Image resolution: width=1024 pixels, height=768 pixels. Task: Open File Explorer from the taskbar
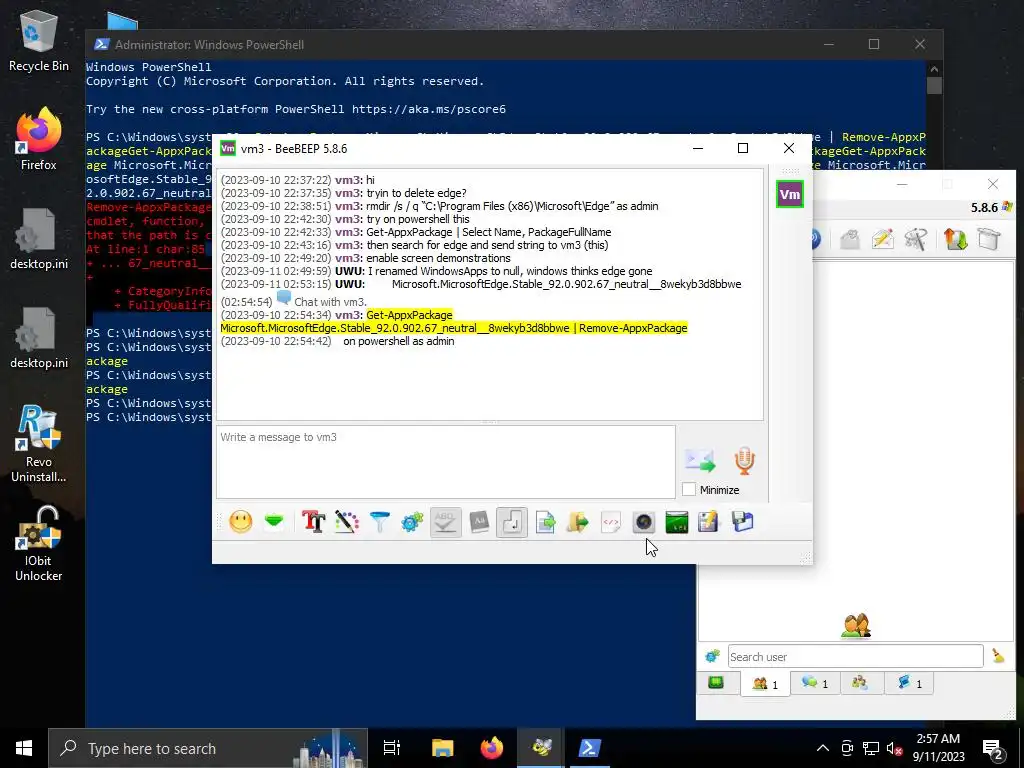tap(442, 748)
